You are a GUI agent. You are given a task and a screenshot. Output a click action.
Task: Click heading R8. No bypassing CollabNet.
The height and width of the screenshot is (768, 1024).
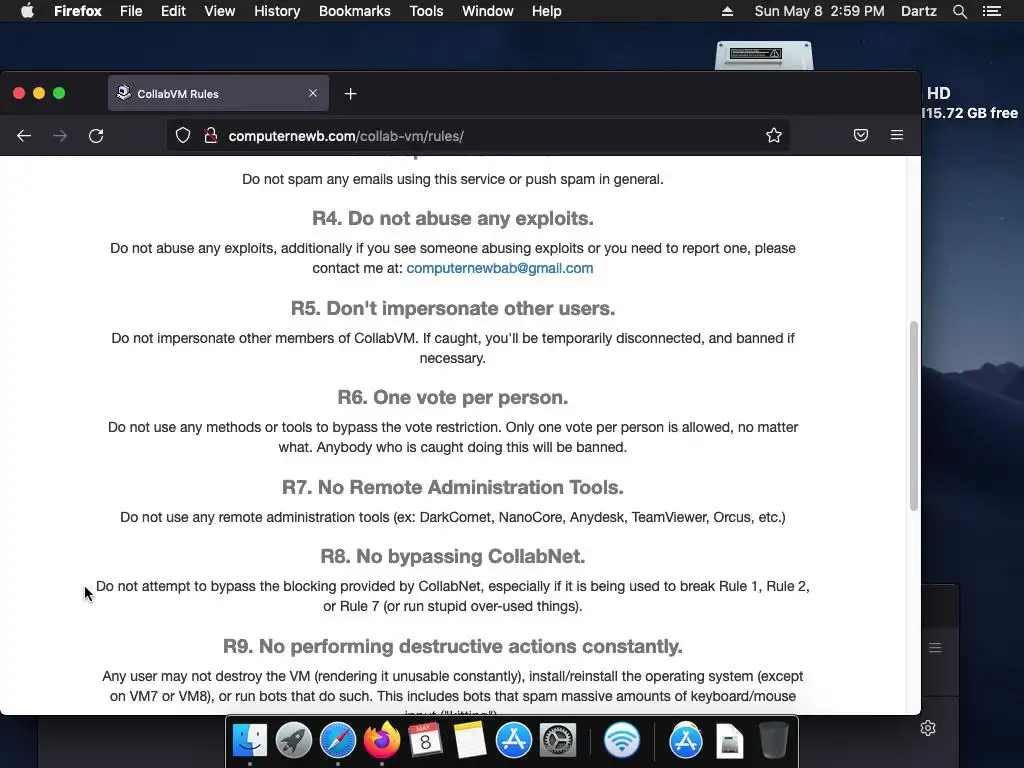453,556
